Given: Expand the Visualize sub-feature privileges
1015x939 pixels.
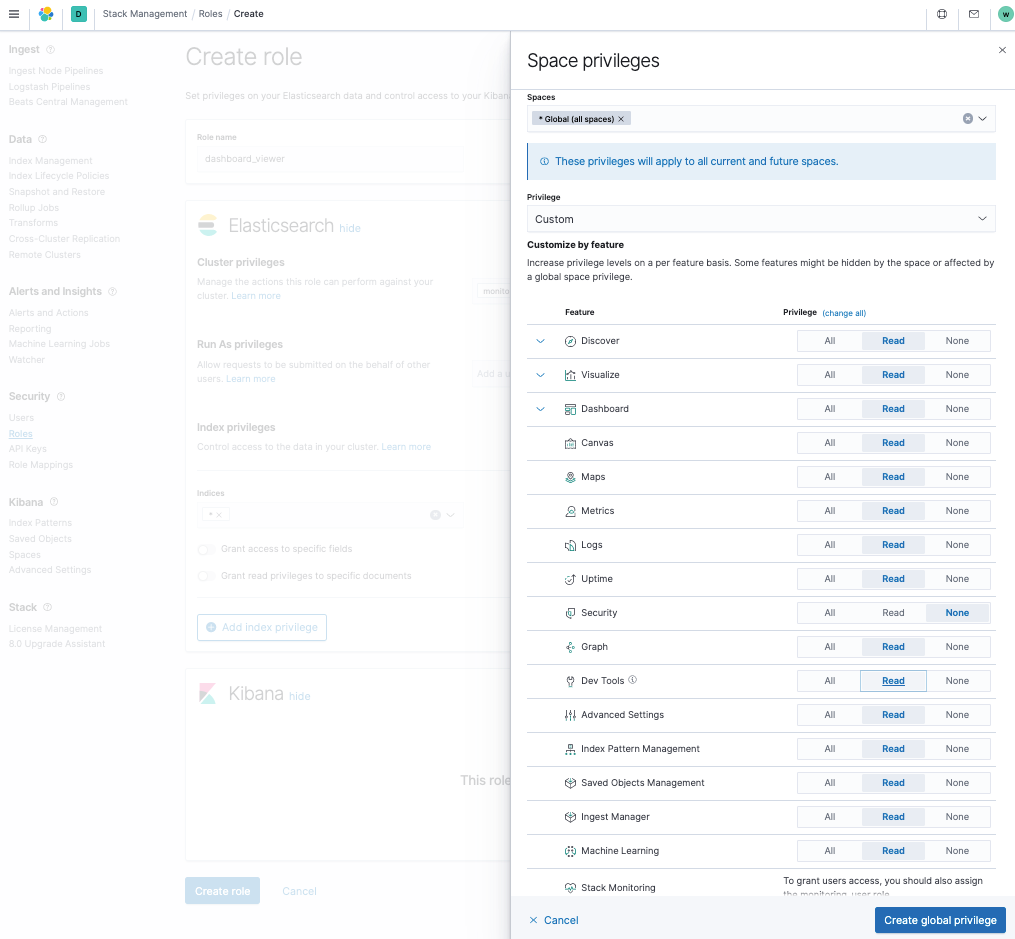Looking at the screenshot, I should [x=541, y=375].
